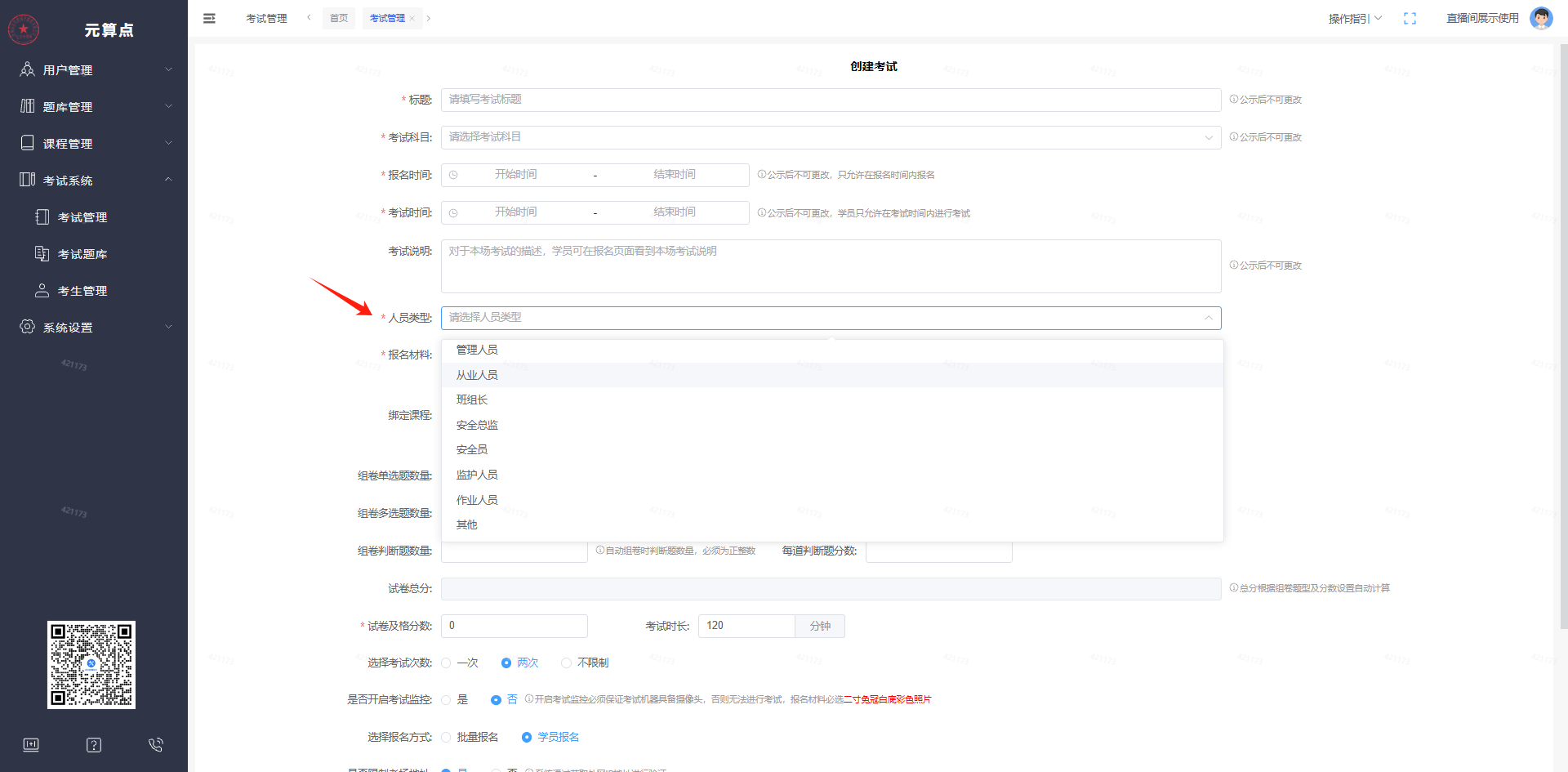Click the 直播间展示使用 user name

[1482, 18]
